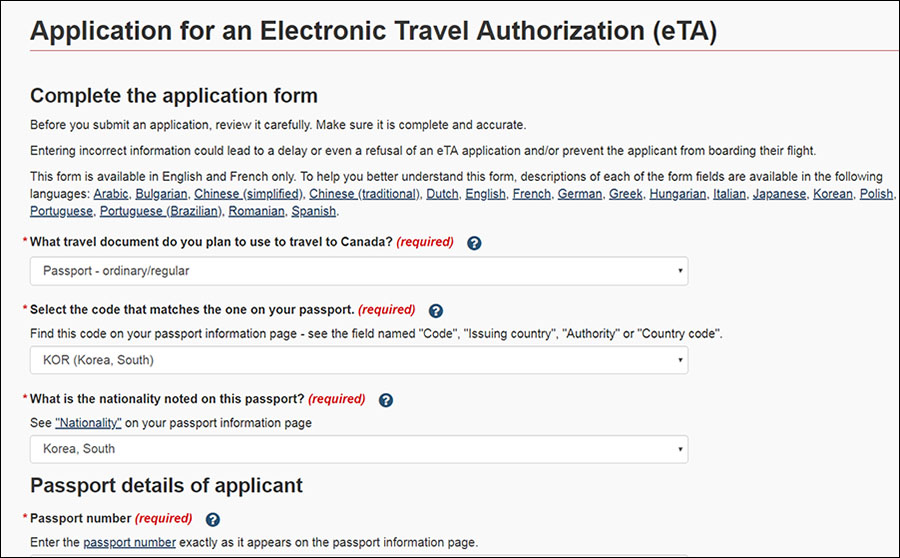The width and height of the screenshot is (900, 558).
Task: Expand the KOR (Korea, South) code dropdown
Action: [x=359, y=360]
